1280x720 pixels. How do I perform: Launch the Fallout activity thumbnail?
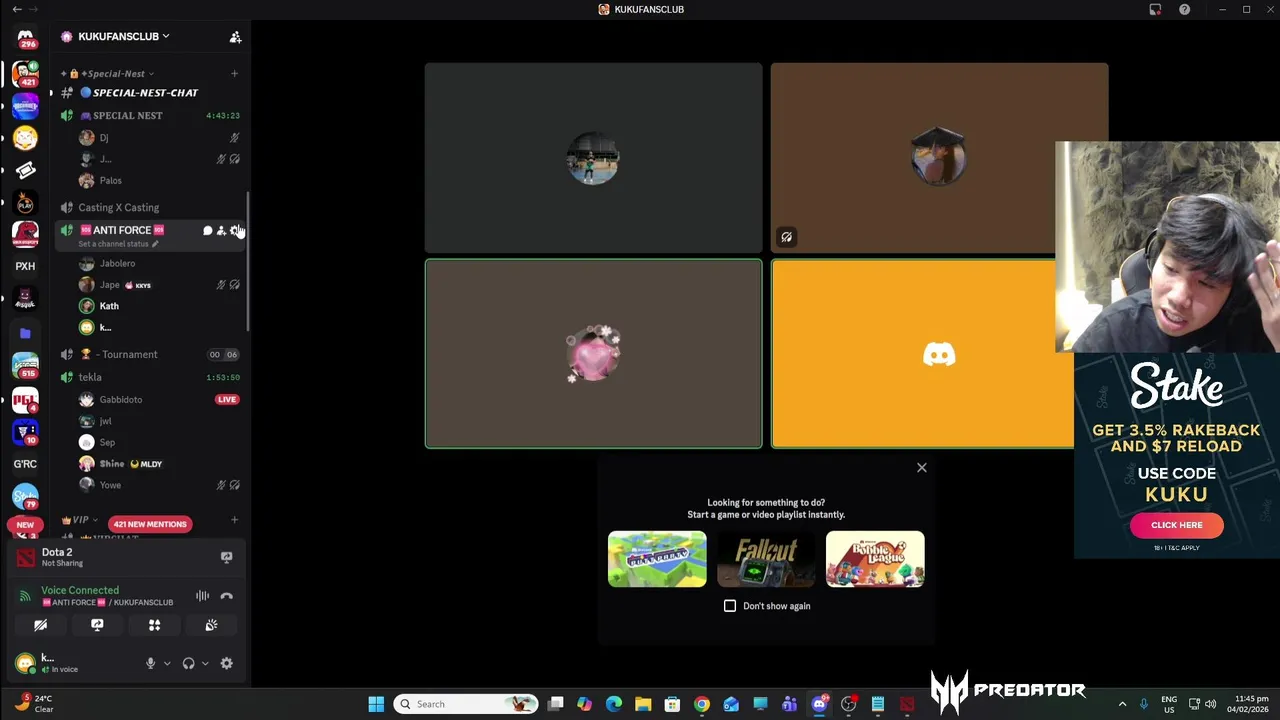pos(766,559)
